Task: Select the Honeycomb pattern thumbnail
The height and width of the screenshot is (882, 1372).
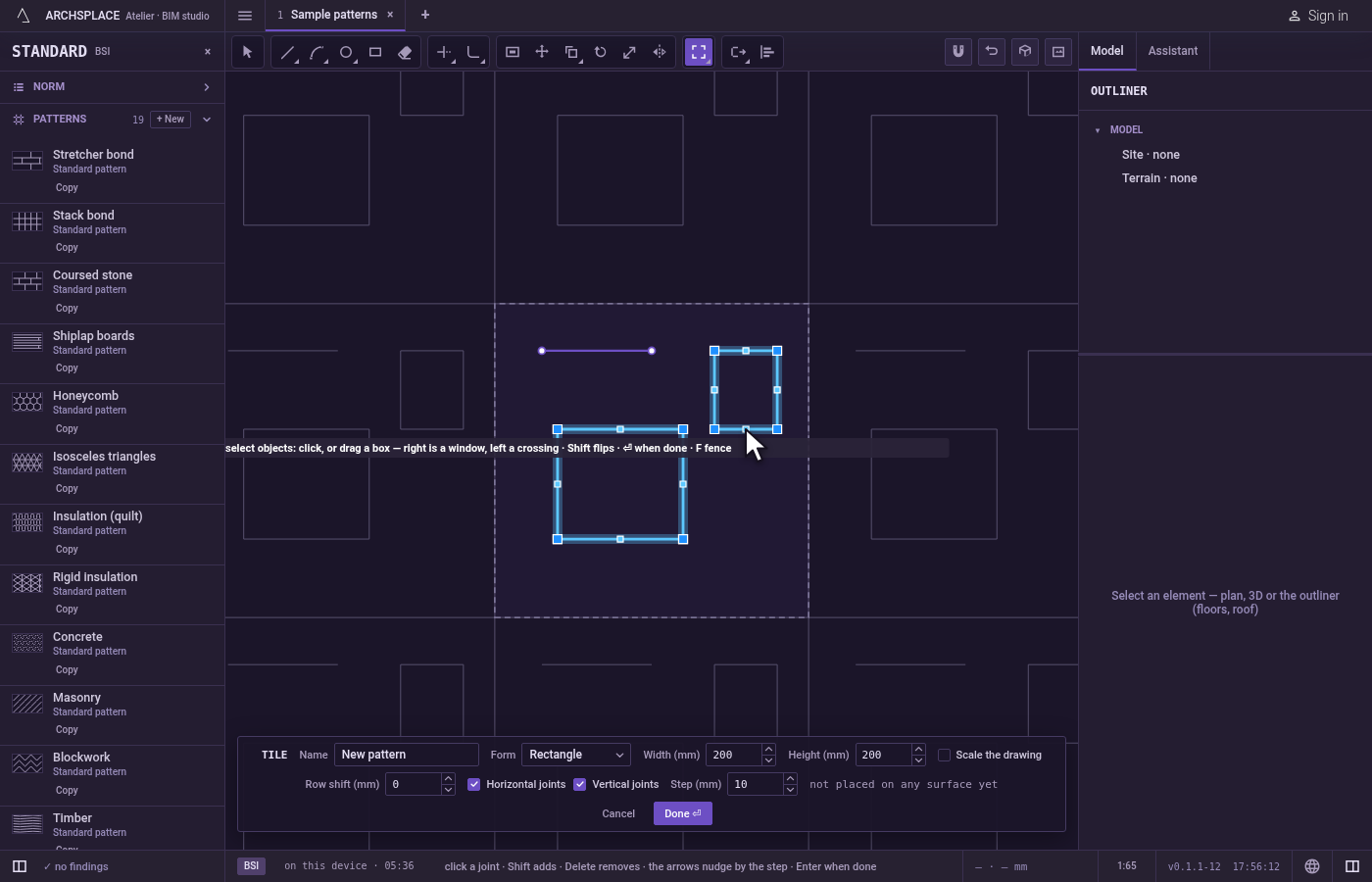Action: pyautogui.click(x=27, y=402)
